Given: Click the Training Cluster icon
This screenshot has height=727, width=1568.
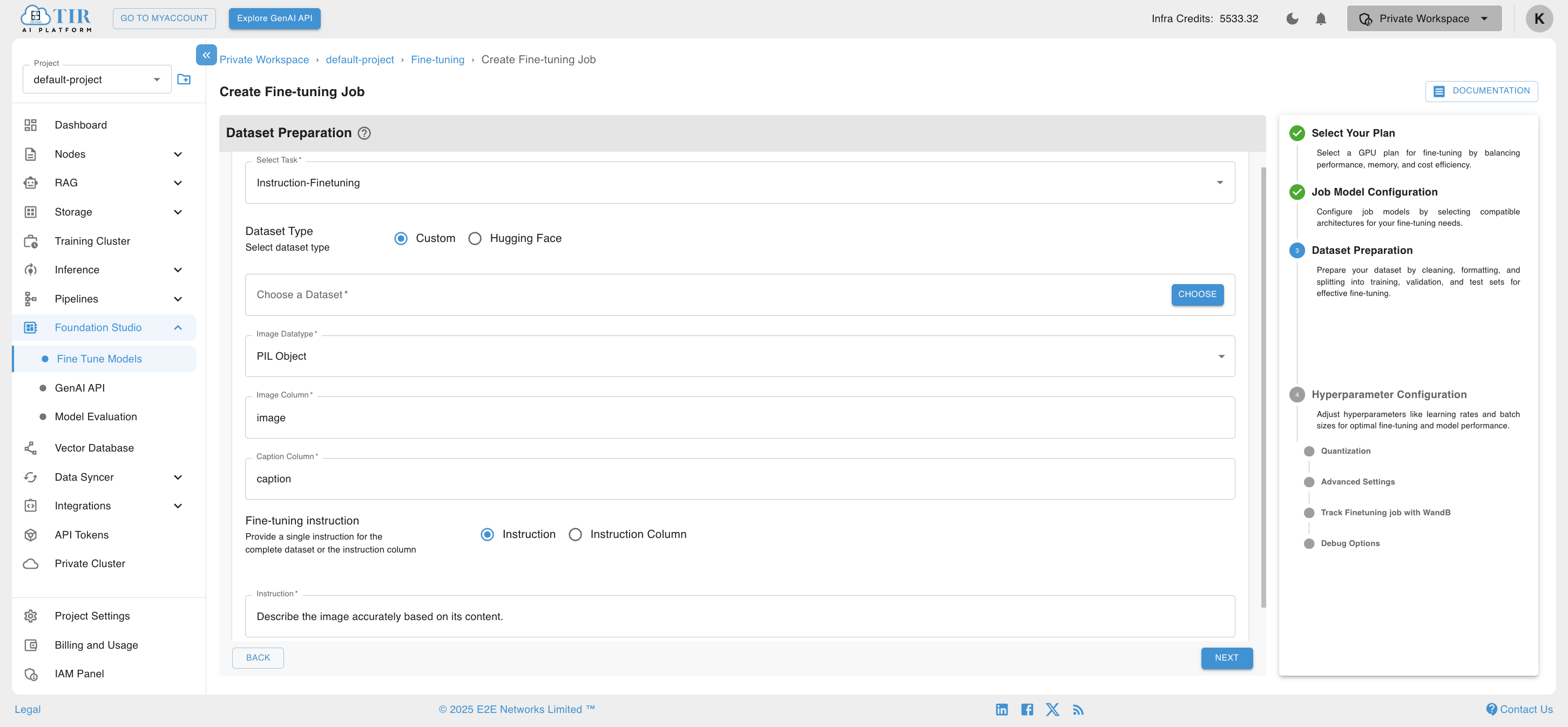Looking at the screenshot, I should point(30,241).
